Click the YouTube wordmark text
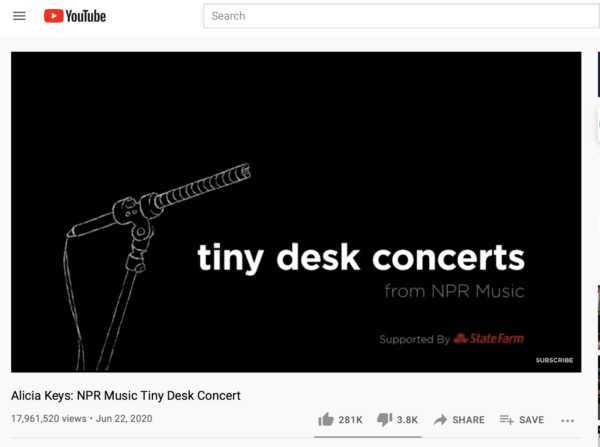 click(x=86, y=16)
